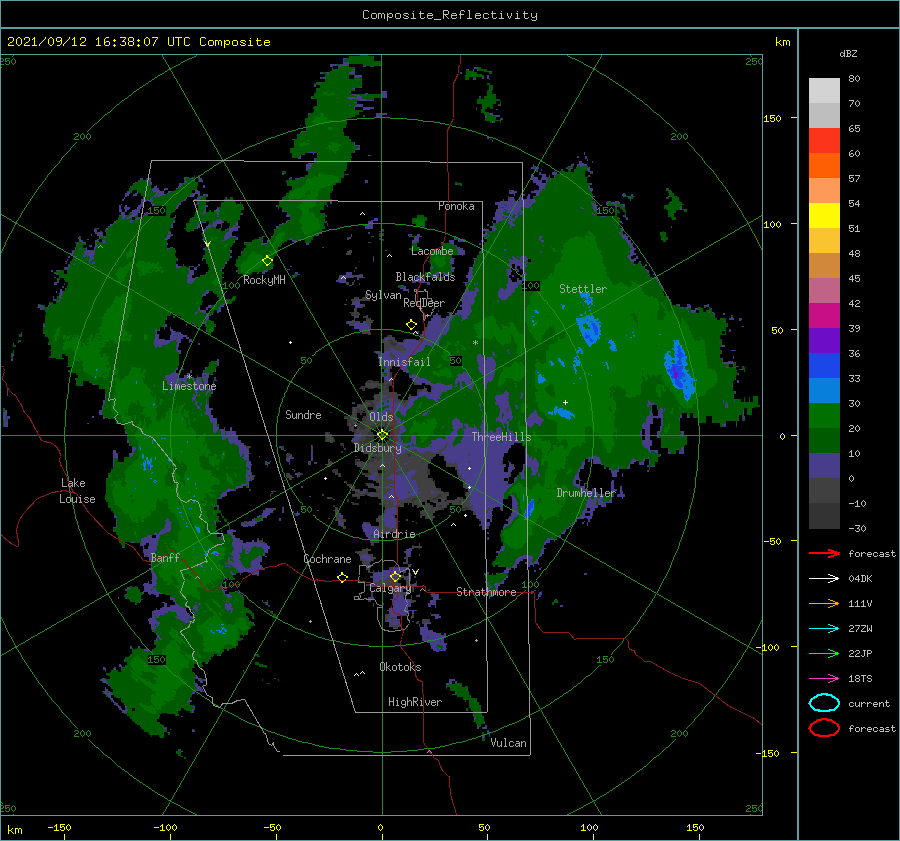900x841 pixels.
Task: Click the Strathmore label
Action: pyautogui.click(x=486, y=592)
